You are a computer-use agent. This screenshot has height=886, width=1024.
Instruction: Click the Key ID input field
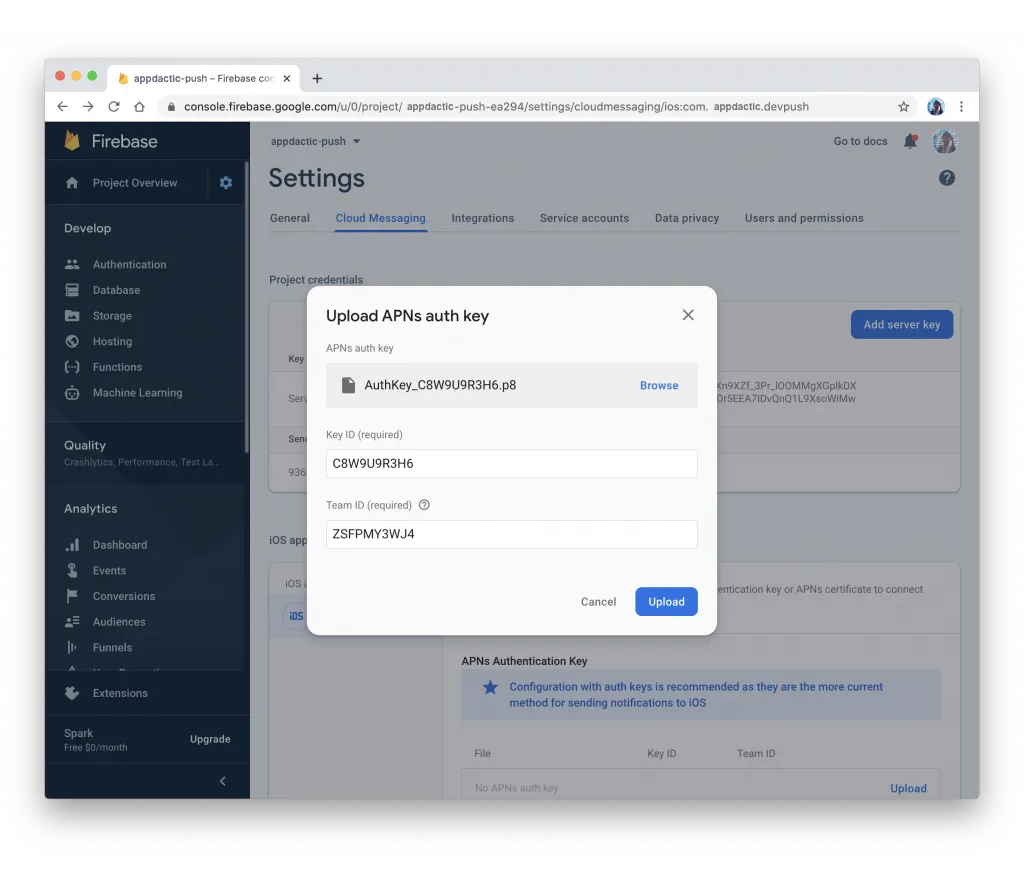click(x=511, y=463)
